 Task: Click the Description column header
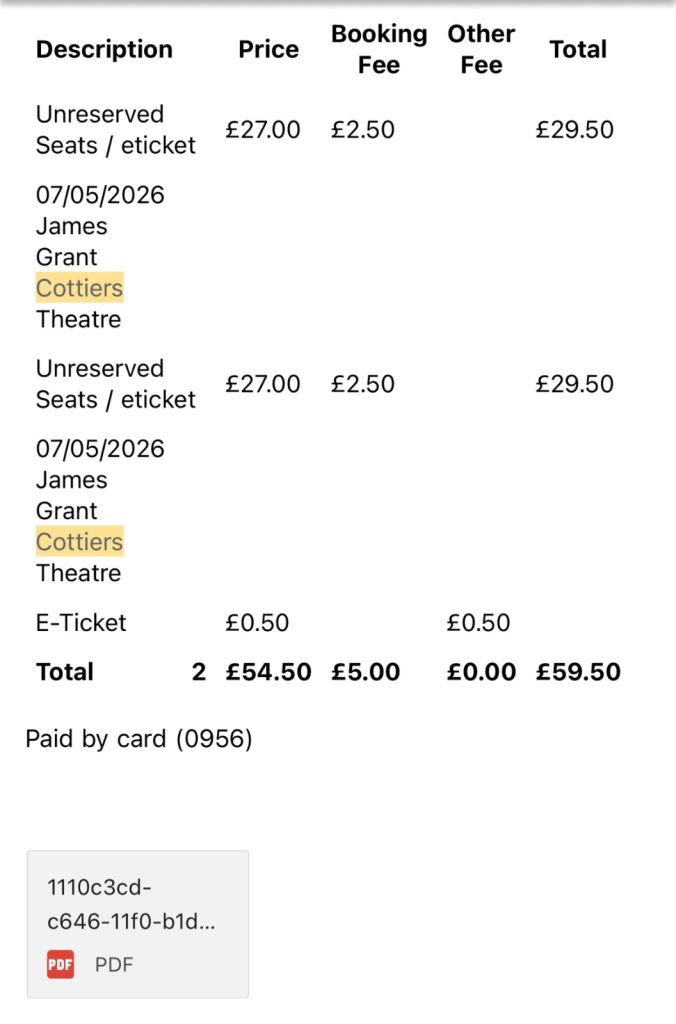point(104,49)
